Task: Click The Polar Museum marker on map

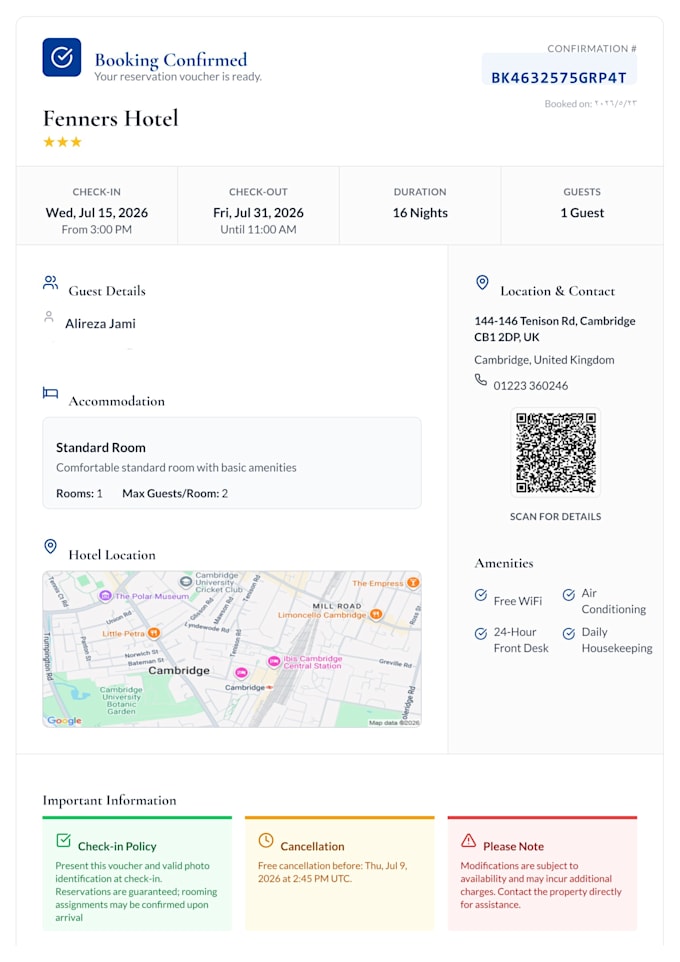Action: [x=105, y=596]
